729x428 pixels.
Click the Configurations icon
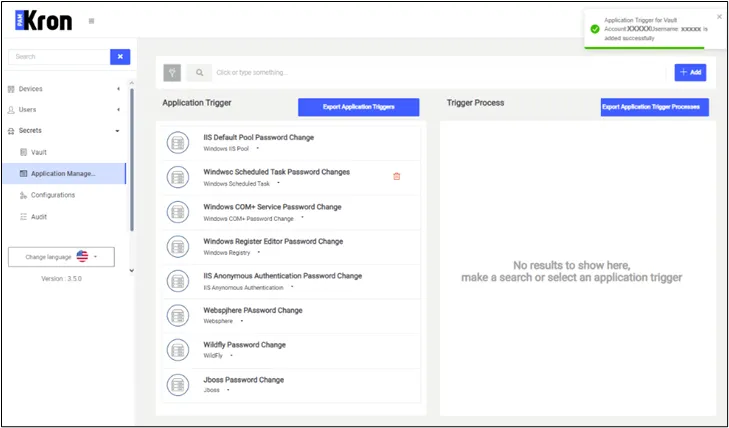coord(24,195)
